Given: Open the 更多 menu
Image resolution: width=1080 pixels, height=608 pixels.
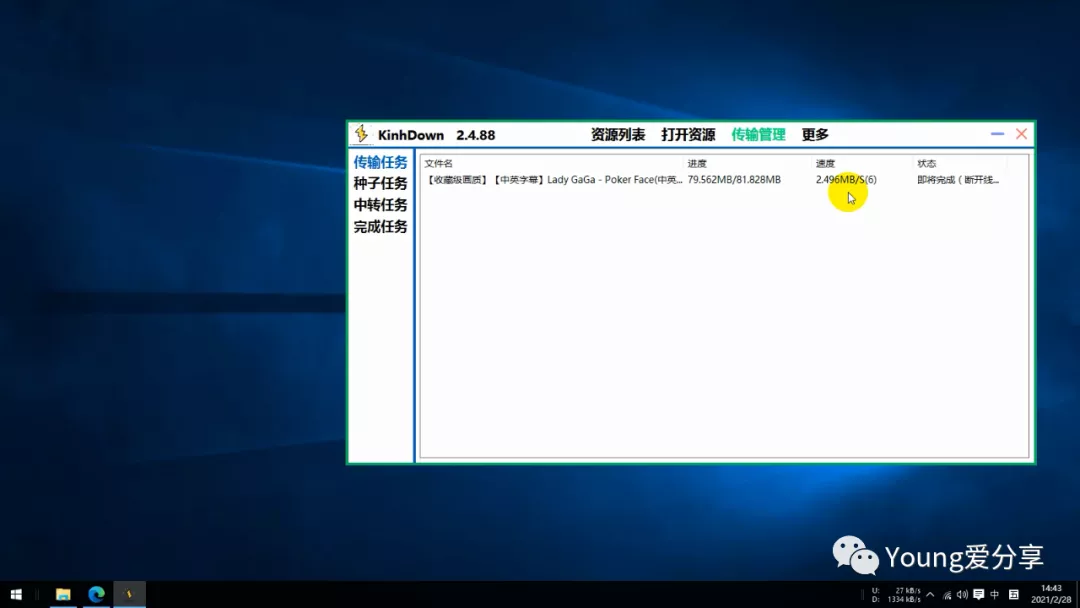Looking at the screenshot, I should [815, 135].
